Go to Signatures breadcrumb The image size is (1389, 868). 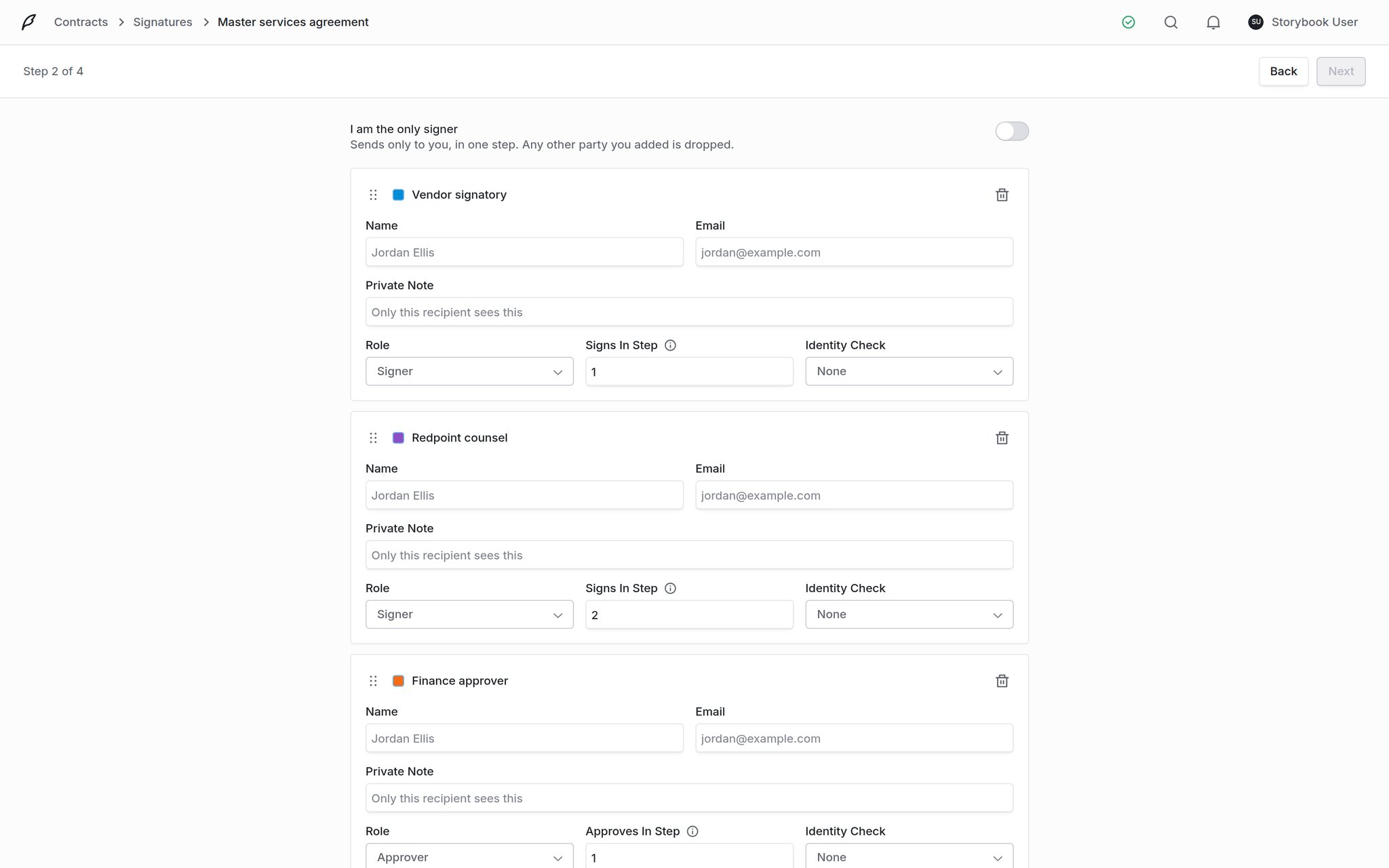click(x=163, y=22)
